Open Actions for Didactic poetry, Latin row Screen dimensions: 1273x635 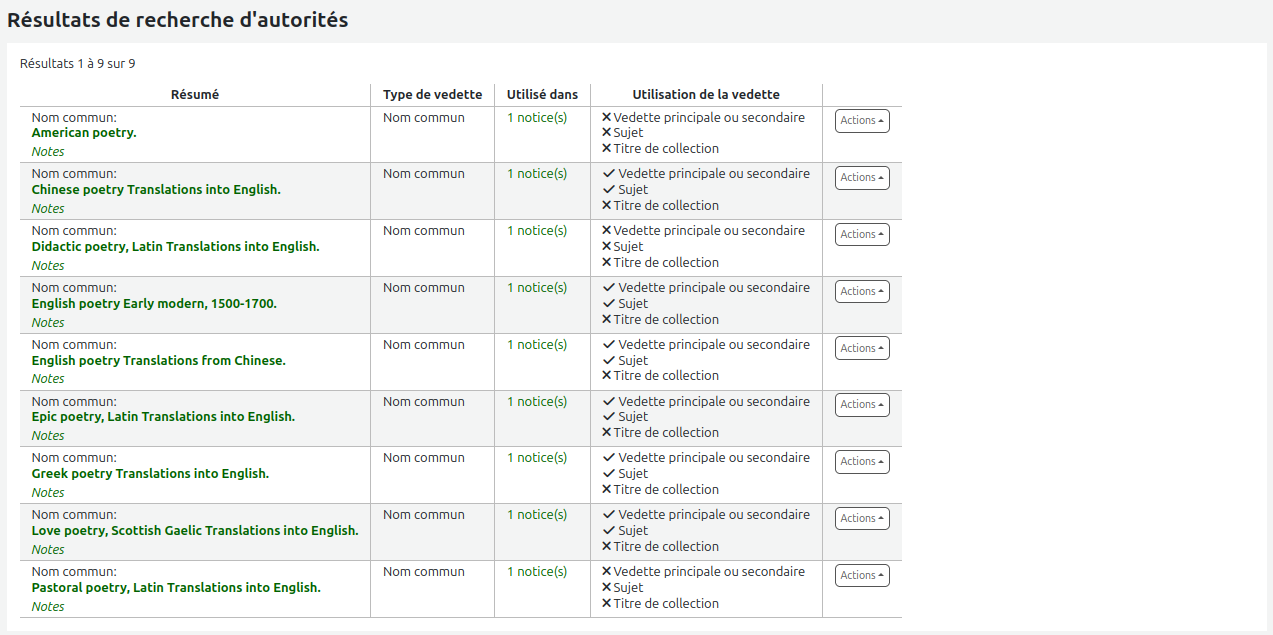861,235
